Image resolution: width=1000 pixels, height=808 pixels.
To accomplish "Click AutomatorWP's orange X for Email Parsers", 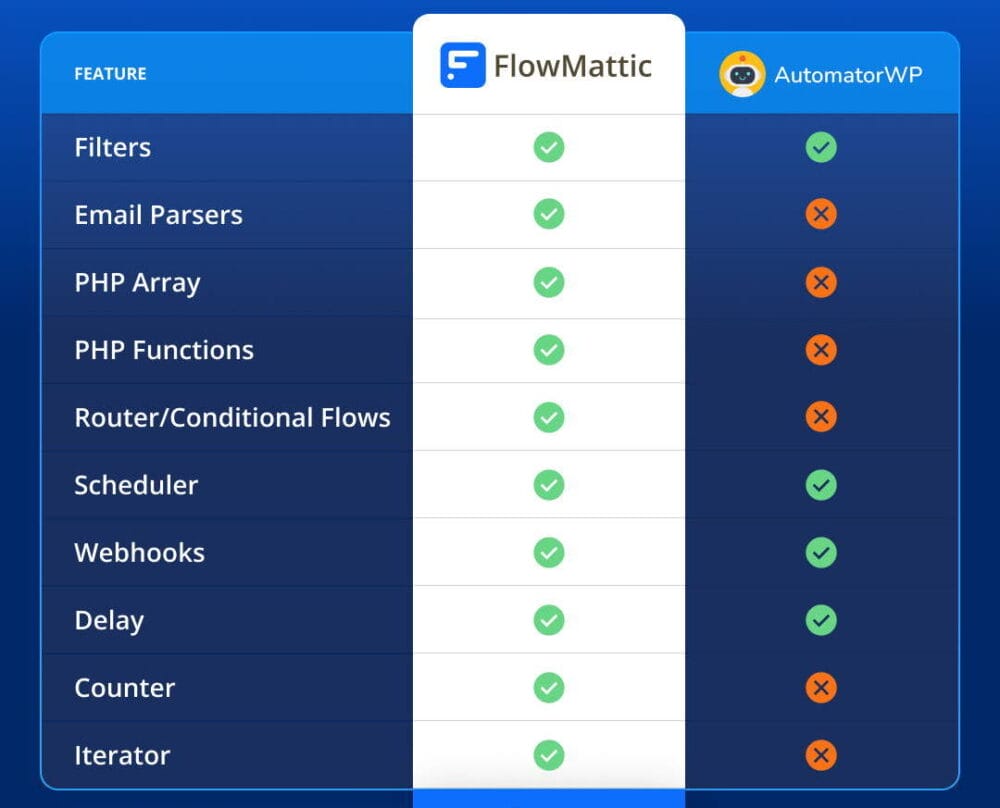I will click(821, 215).
